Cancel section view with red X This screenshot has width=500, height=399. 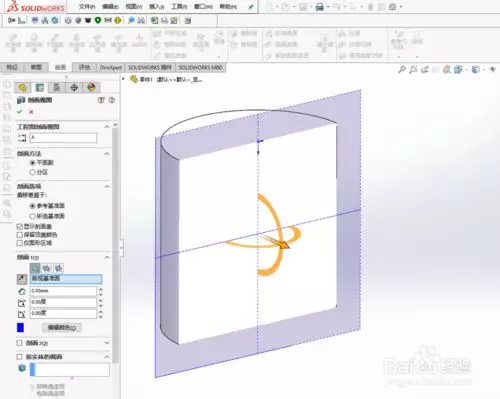31,112
